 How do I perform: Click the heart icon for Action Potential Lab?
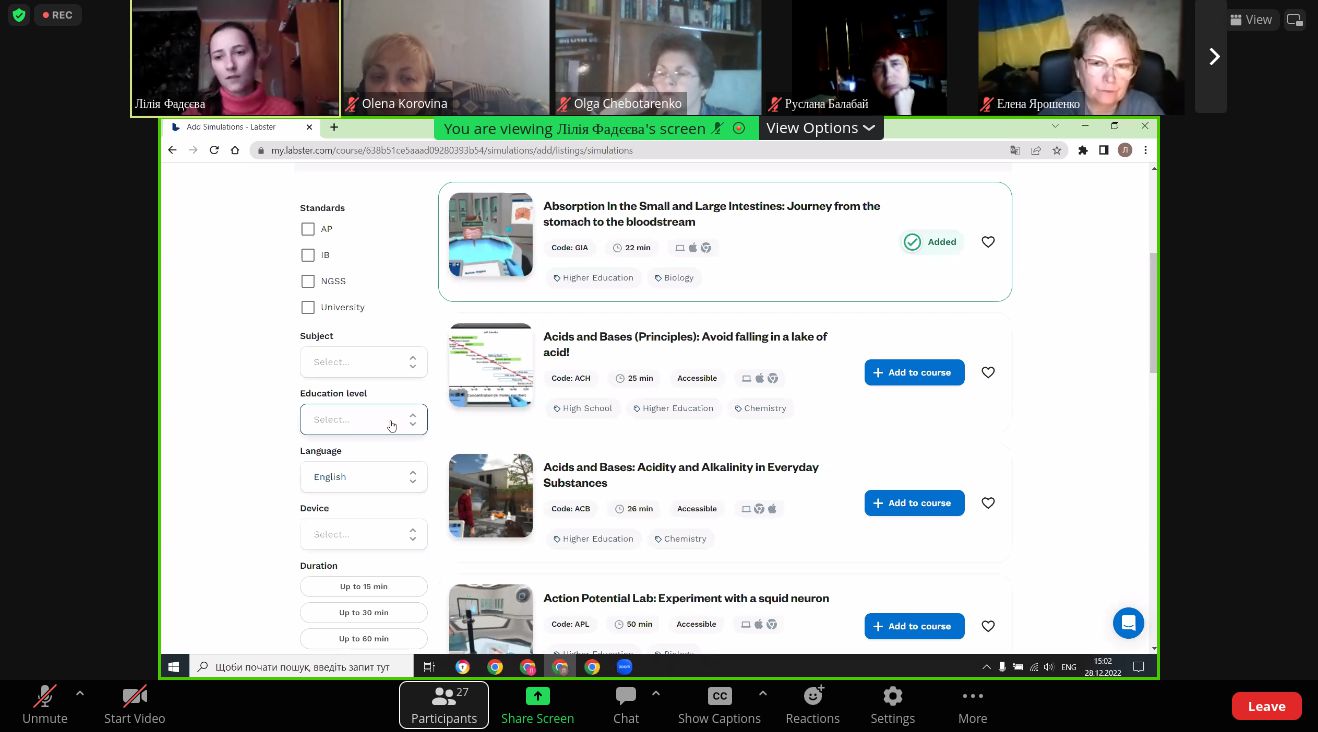(988, 626)
